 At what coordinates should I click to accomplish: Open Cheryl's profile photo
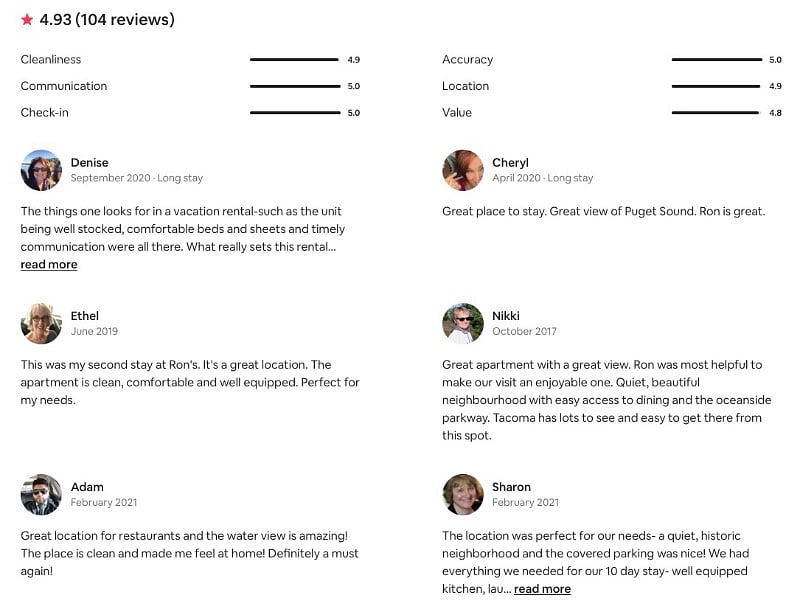(463, 170)
